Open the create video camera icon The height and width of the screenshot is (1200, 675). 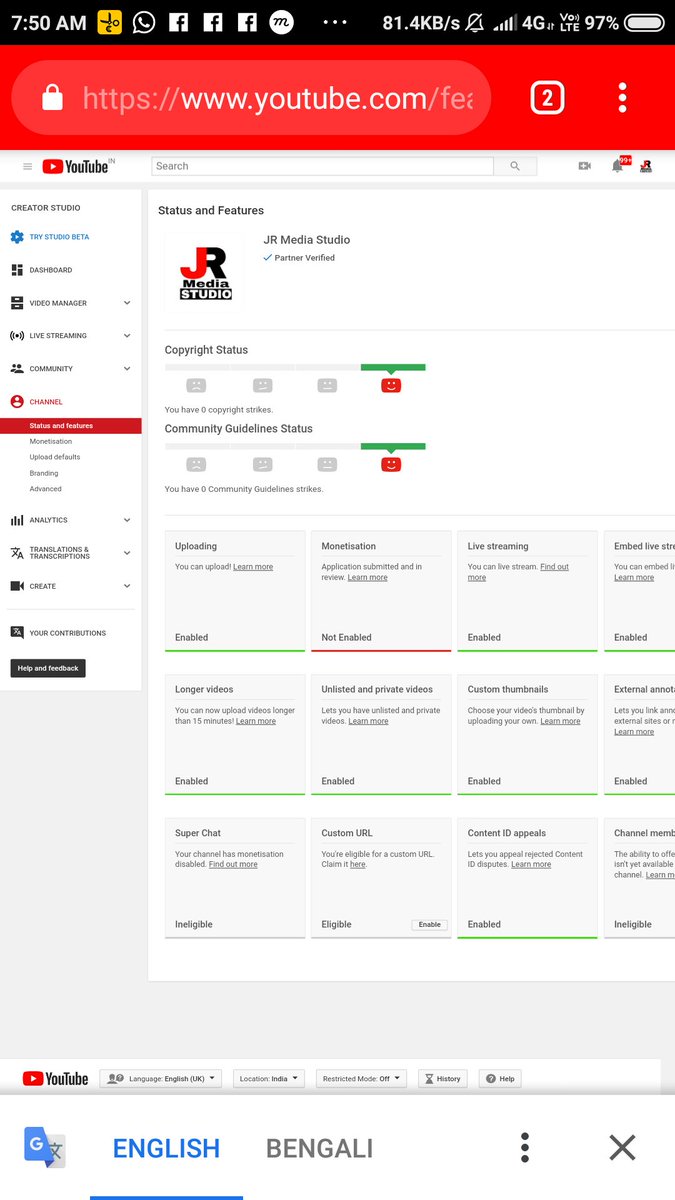tap(585, 166)
